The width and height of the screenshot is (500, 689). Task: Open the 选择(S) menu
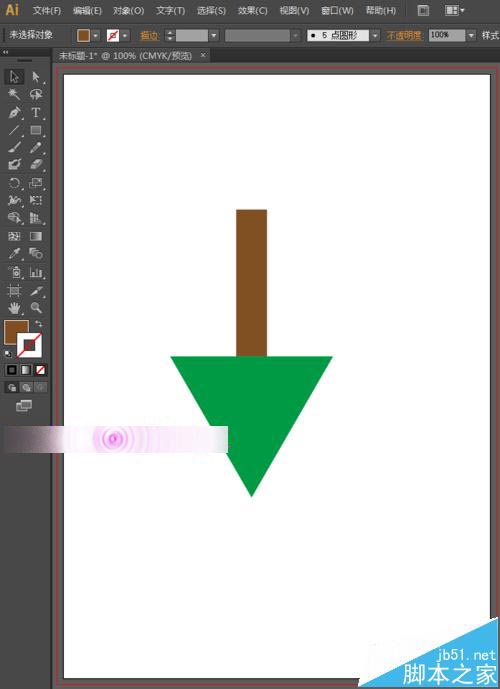coord(211,11)
